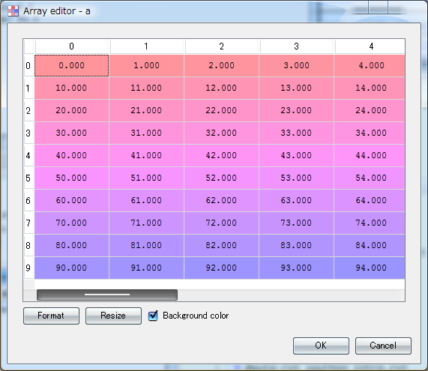This screenshot has height=371, width=428.
Task: Select the cell containing 40.000
Action: click(x=72, y=156)
